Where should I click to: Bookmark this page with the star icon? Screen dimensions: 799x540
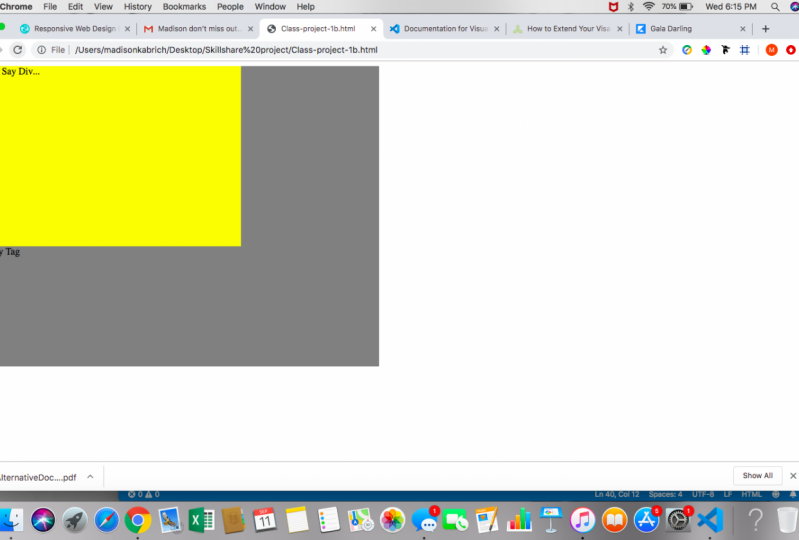pos(662,50)
